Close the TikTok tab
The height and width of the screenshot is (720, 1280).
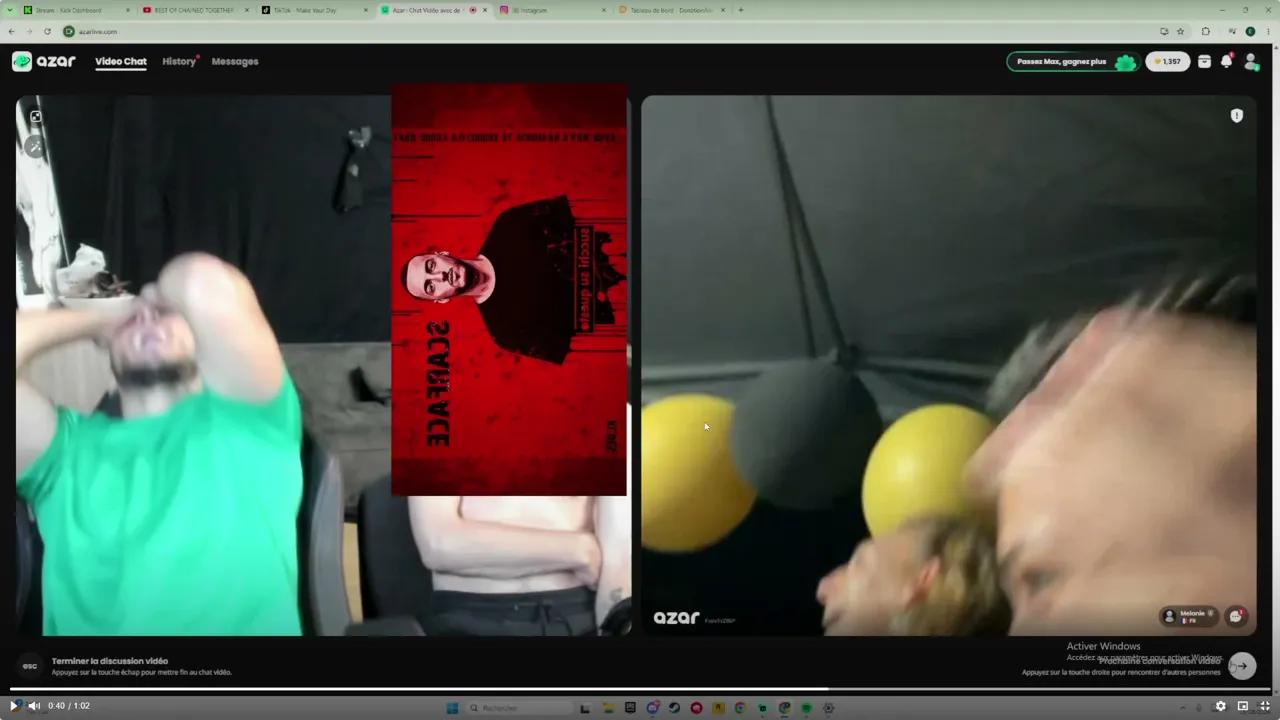click(366, 10)
